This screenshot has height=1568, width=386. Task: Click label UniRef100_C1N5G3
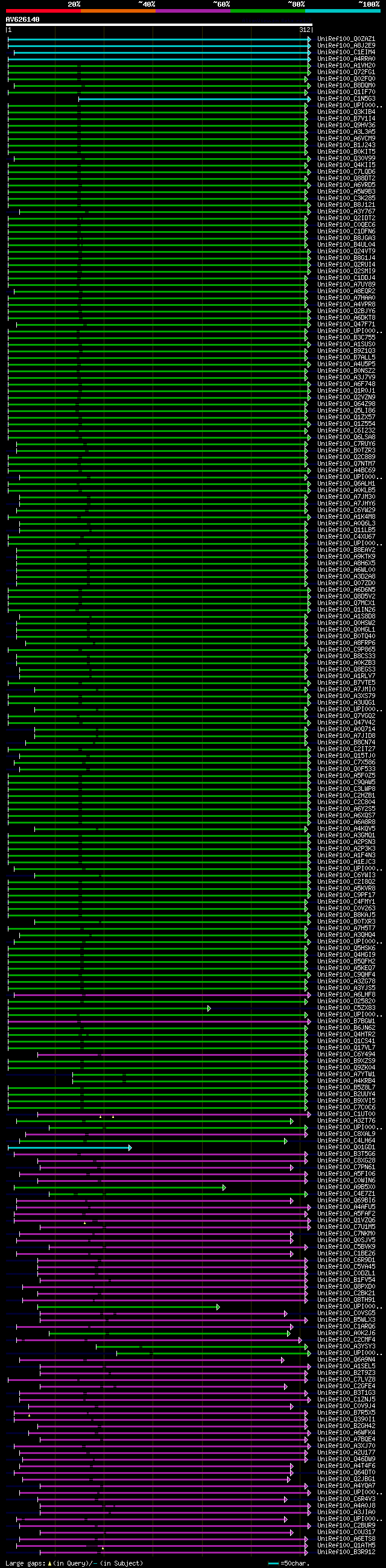point(346,98)
